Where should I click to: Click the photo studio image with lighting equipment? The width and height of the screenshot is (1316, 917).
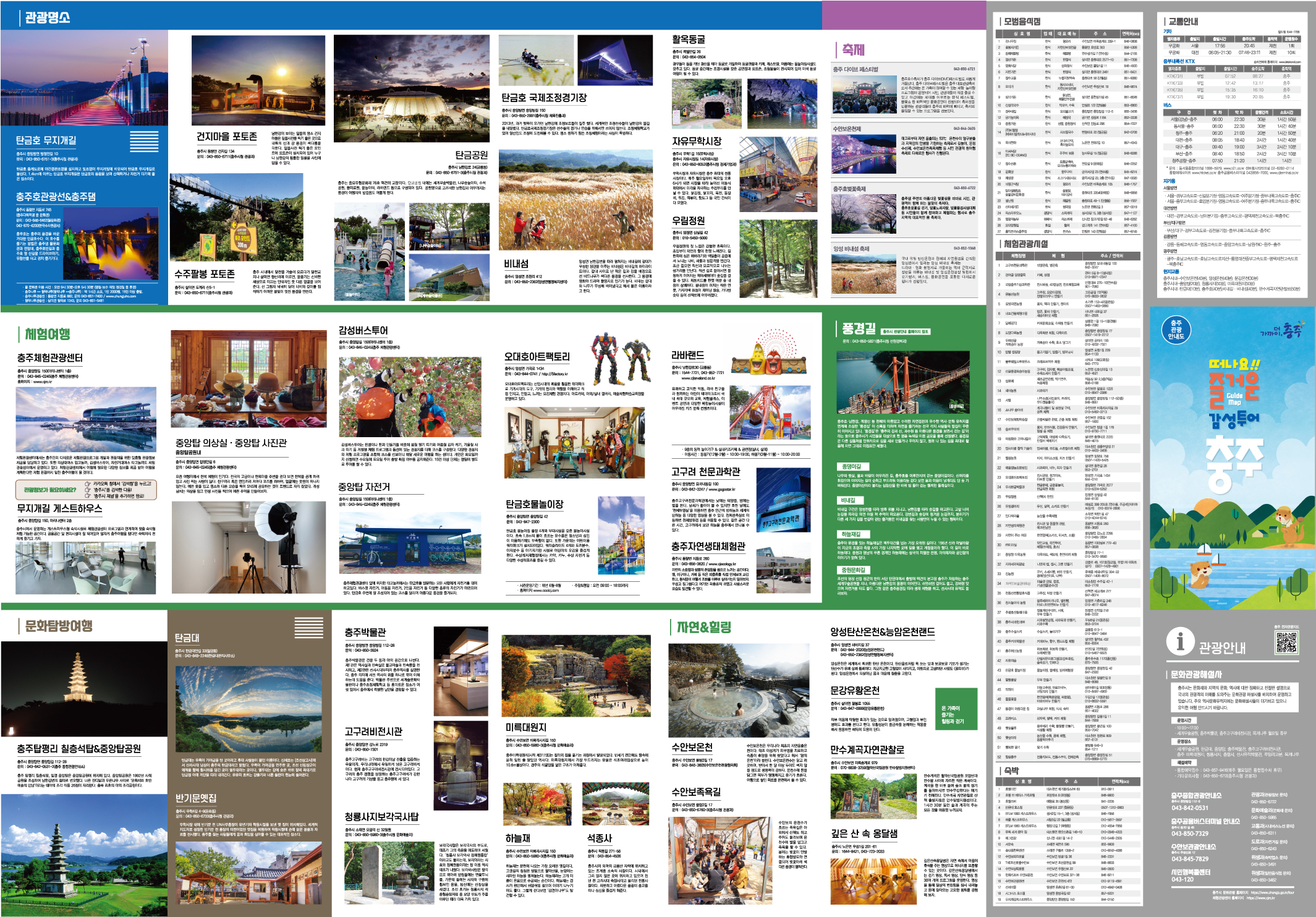tap(249, 548)
